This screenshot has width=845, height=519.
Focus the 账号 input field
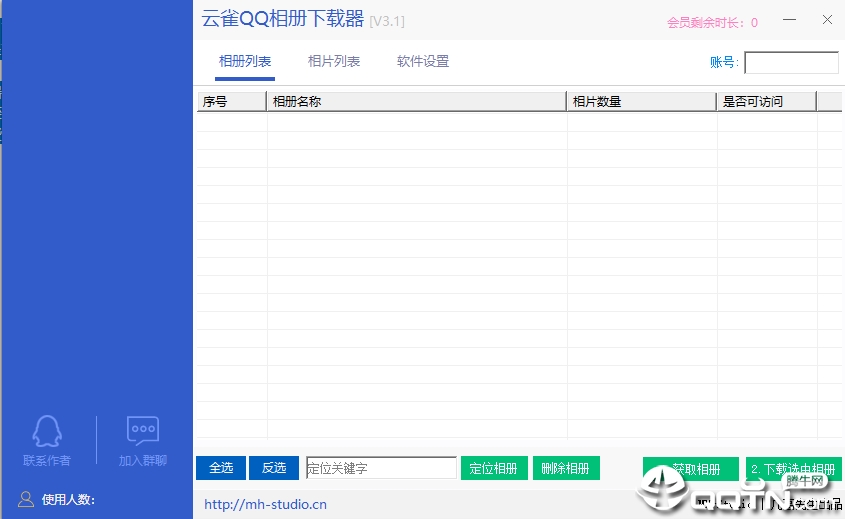pyautogui.click(x=791, y=63)
